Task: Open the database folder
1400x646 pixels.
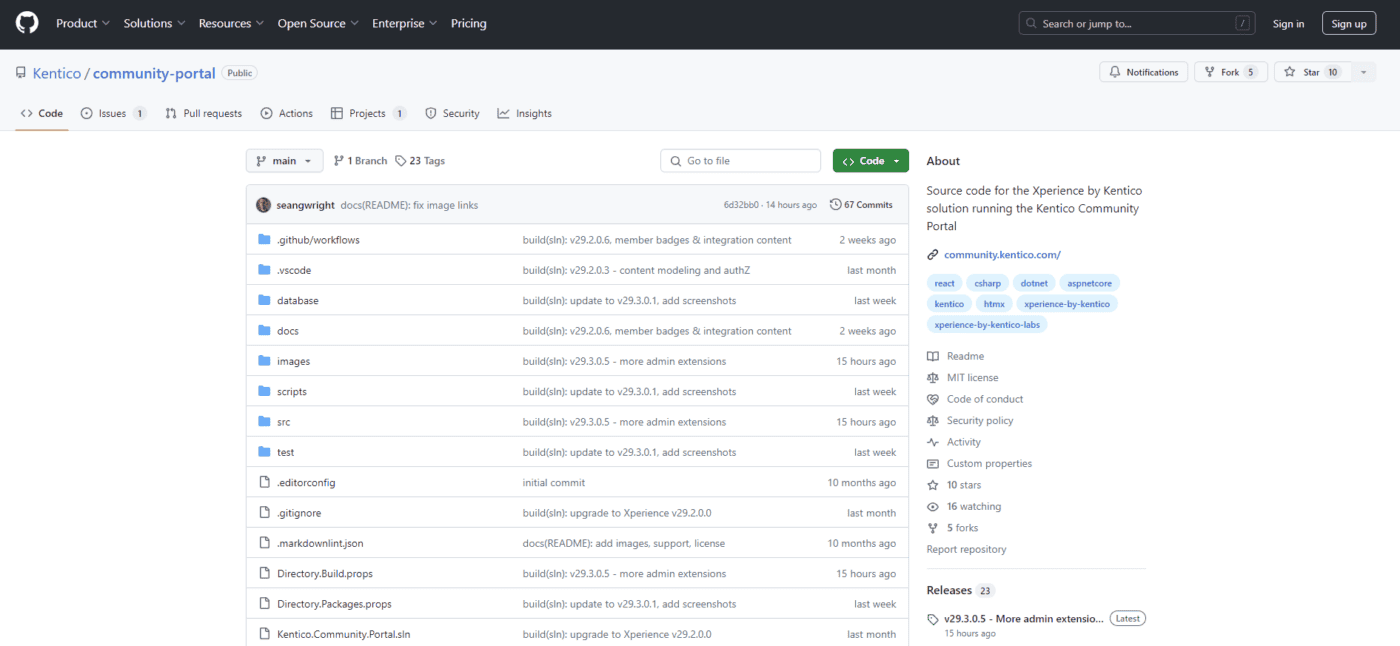Action: click(298, 300)
